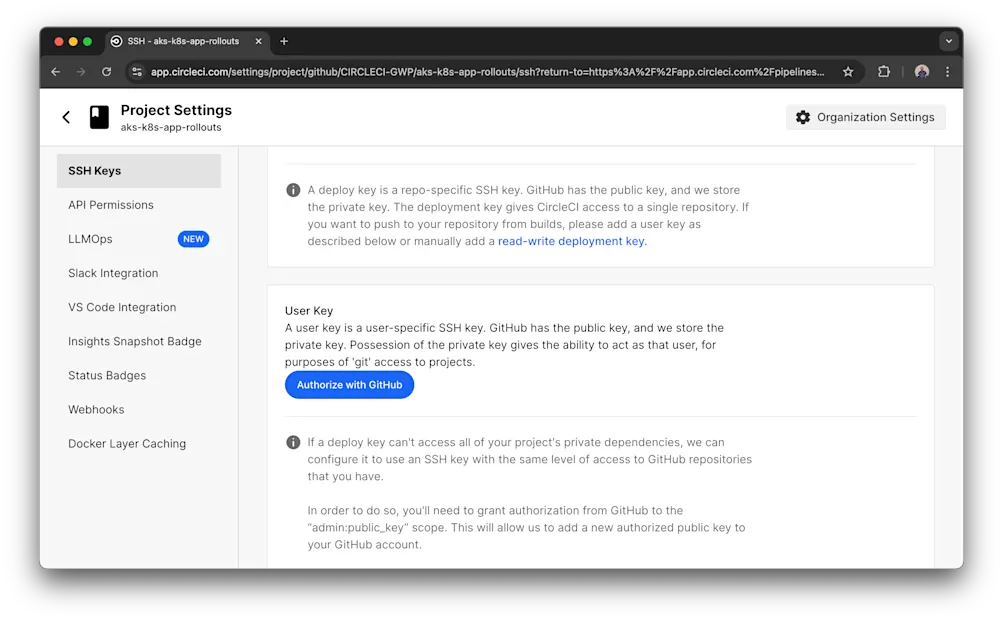Image resolution: width=1003 pixels, height=621 pixels.
Task: Click the NEW badge next to LLMOps
Action: (193, 239)
